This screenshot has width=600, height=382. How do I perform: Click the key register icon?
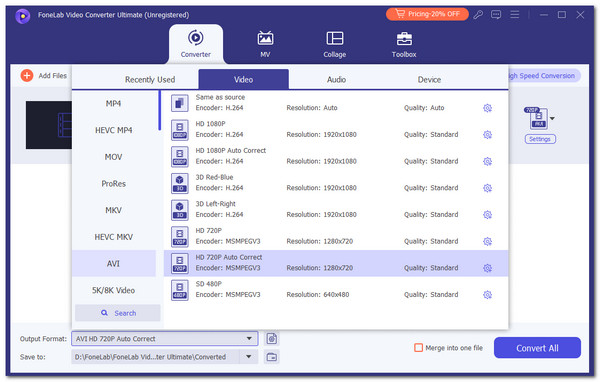[478, 15]
